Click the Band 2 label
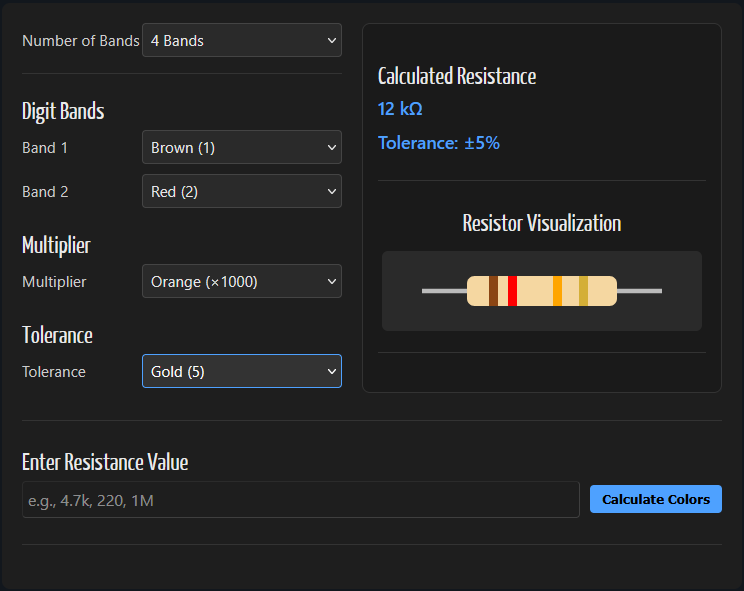Viewport: 744px width, 591px height. click(x=46, y=192)
